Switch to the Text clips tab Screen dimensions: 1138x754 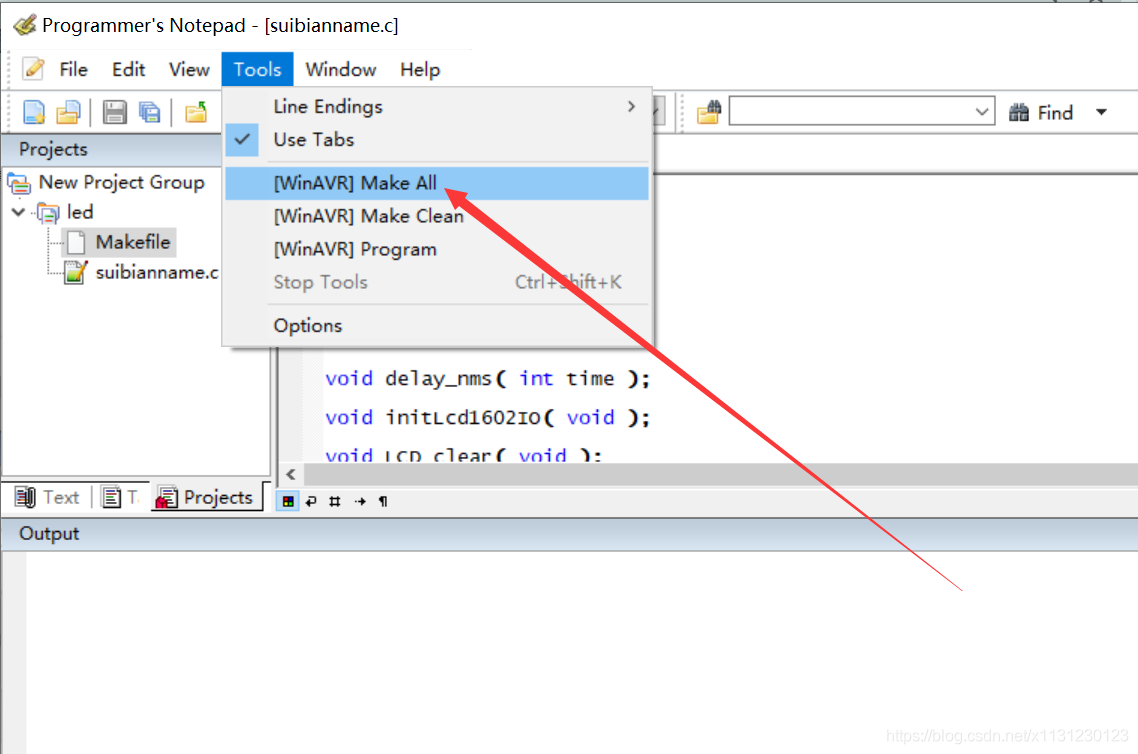[48, 497]
